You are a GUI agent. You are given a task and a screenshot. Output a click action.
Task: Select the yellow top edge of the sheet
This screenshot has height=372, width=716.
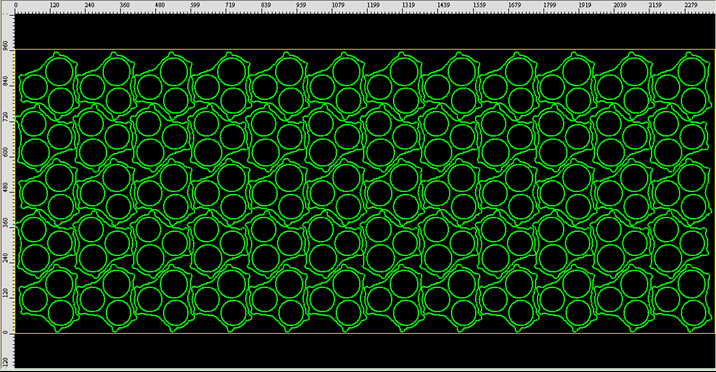(365, 49)
